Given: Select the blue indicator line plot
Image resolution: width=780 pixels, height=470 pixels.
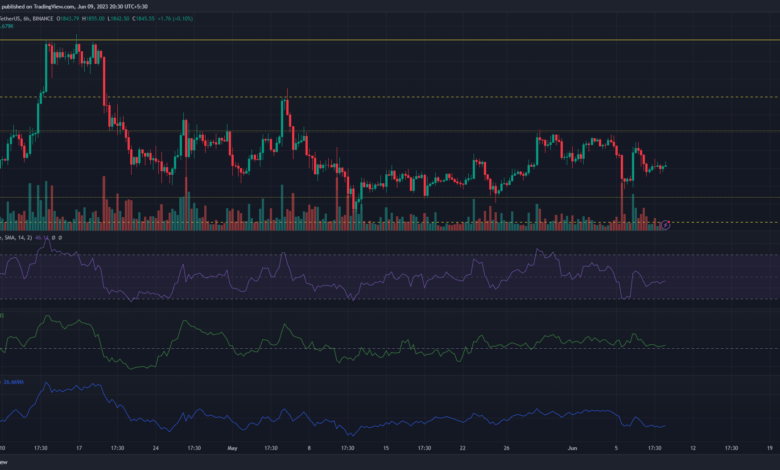Looking at the screenshot, I should click(300, 420).
